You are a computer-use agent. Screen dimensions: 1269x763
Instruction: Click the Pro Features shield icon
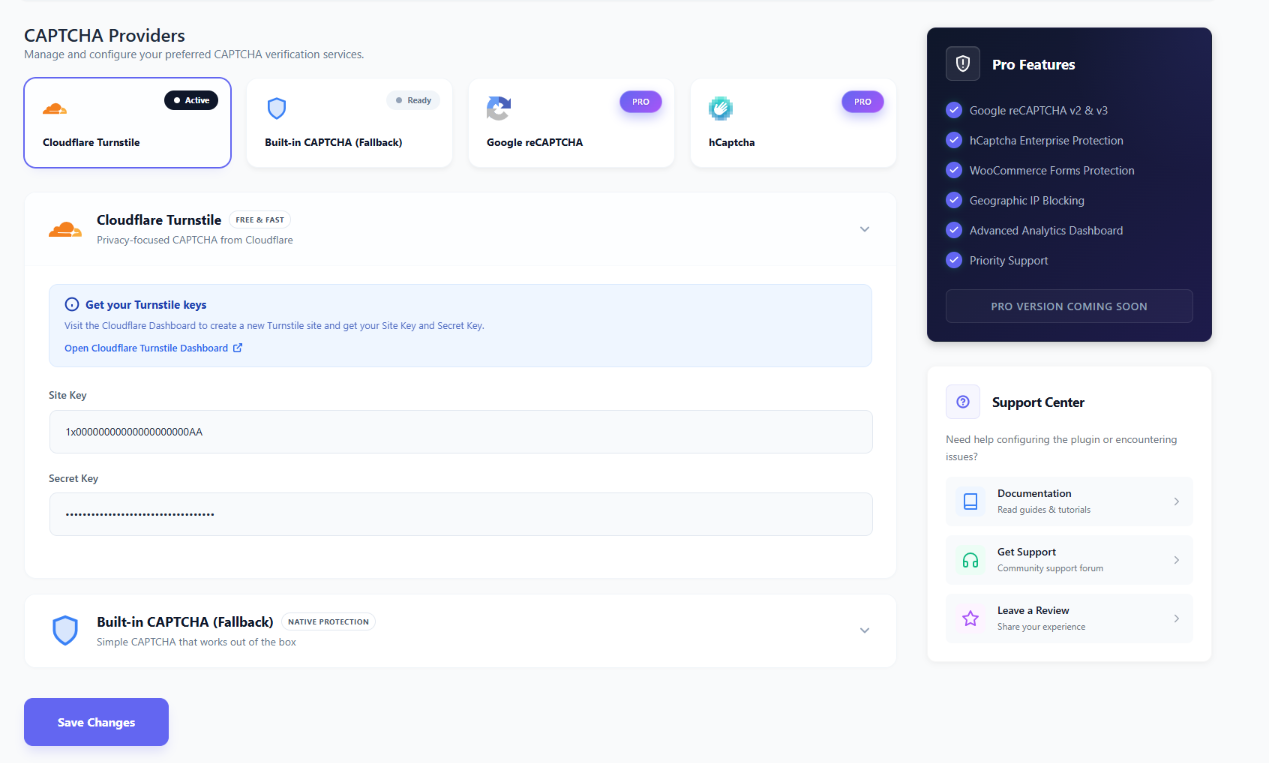[962, 64]
